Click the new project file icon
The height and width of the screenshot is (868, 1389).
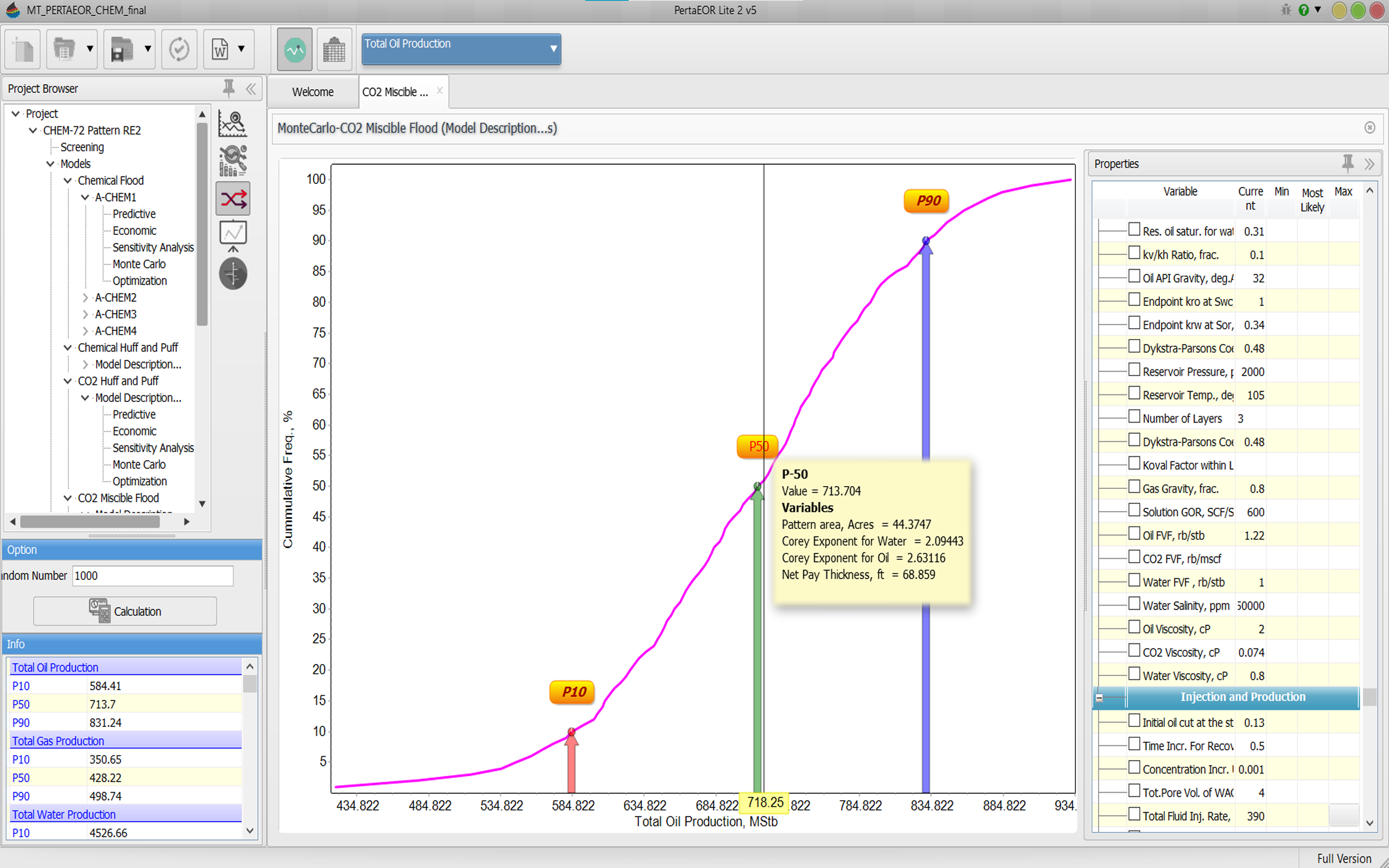[23, 49]
